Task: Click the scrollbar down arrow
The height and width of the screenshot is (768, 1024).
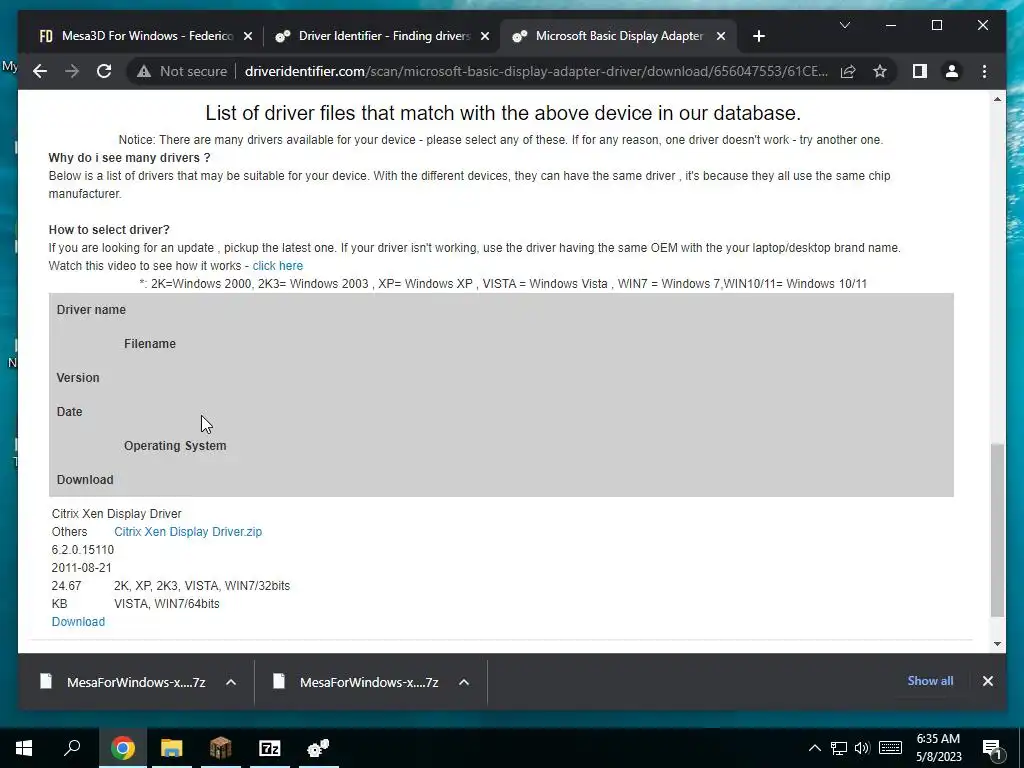Action: [x=997, y=644]
